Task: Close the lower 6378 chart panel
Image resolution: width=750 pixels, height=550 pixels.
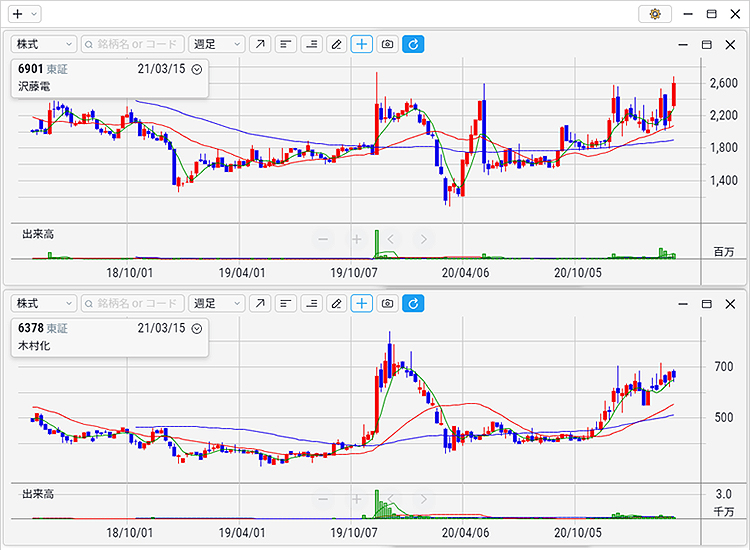Action: [x=730, y=304]
